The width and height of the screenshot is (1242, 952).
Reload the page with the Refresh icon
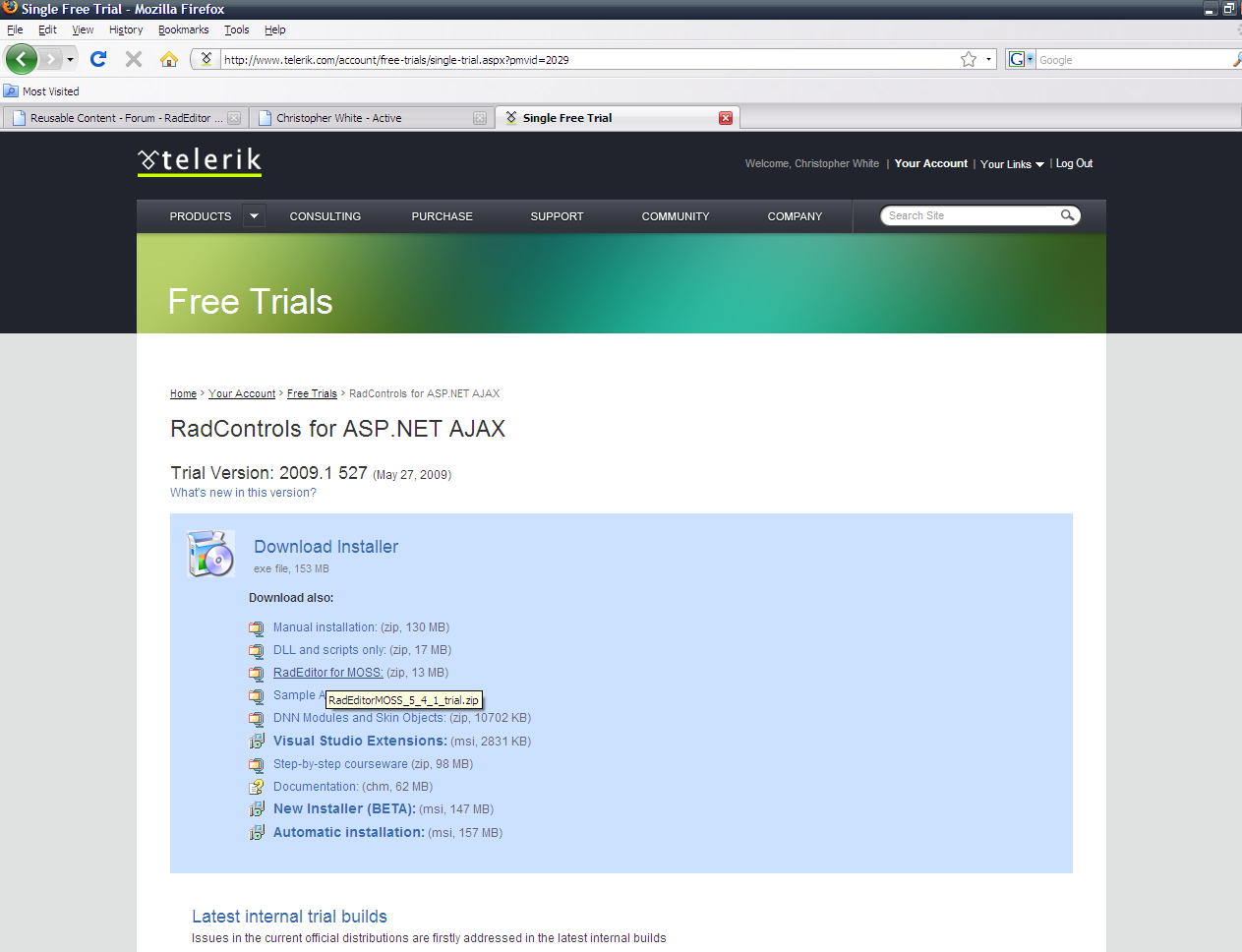98,59
